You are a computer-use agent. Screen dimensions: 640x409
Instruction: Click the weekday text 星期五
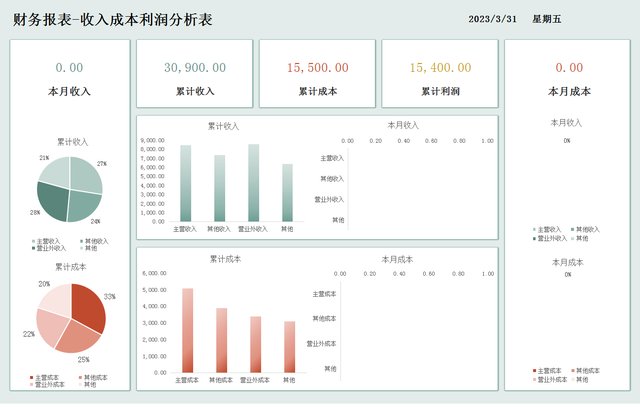pyautogui.click(x=547, y=19)
